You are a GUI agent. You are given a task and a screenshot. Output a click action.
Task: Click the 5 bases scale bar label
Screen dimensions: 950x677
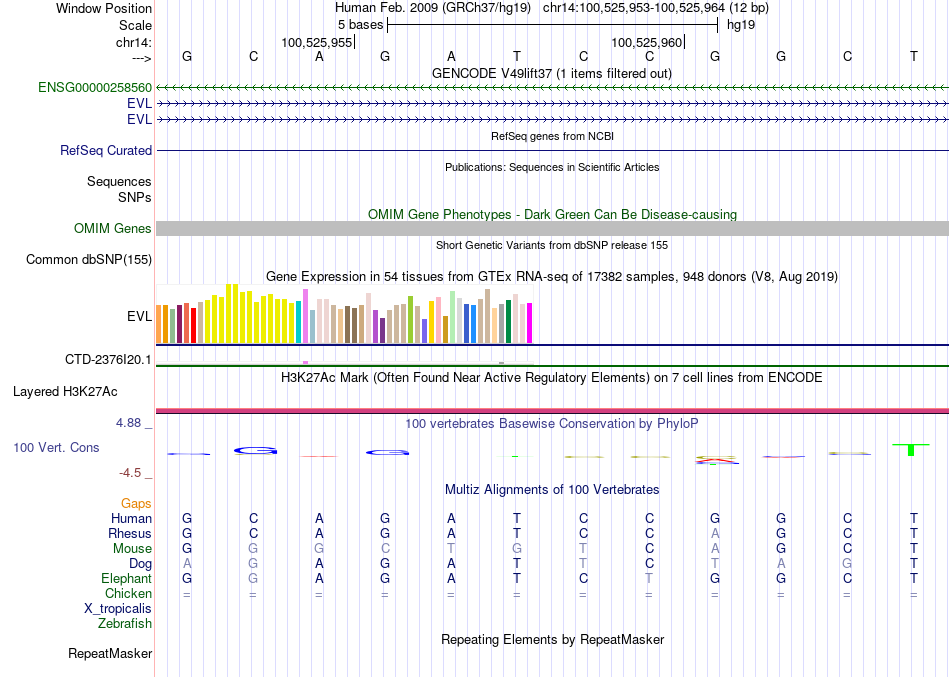point(360,25)
